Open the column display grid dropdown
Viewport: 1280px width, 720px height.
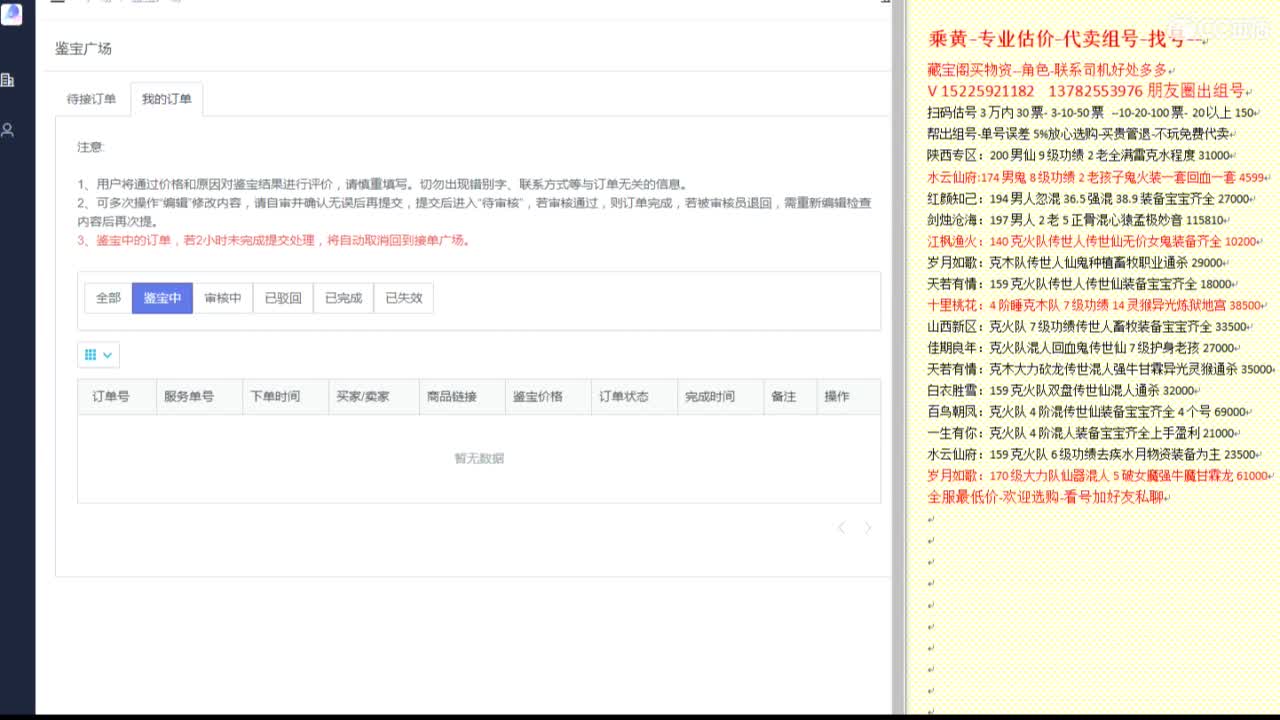pos(98,355)
